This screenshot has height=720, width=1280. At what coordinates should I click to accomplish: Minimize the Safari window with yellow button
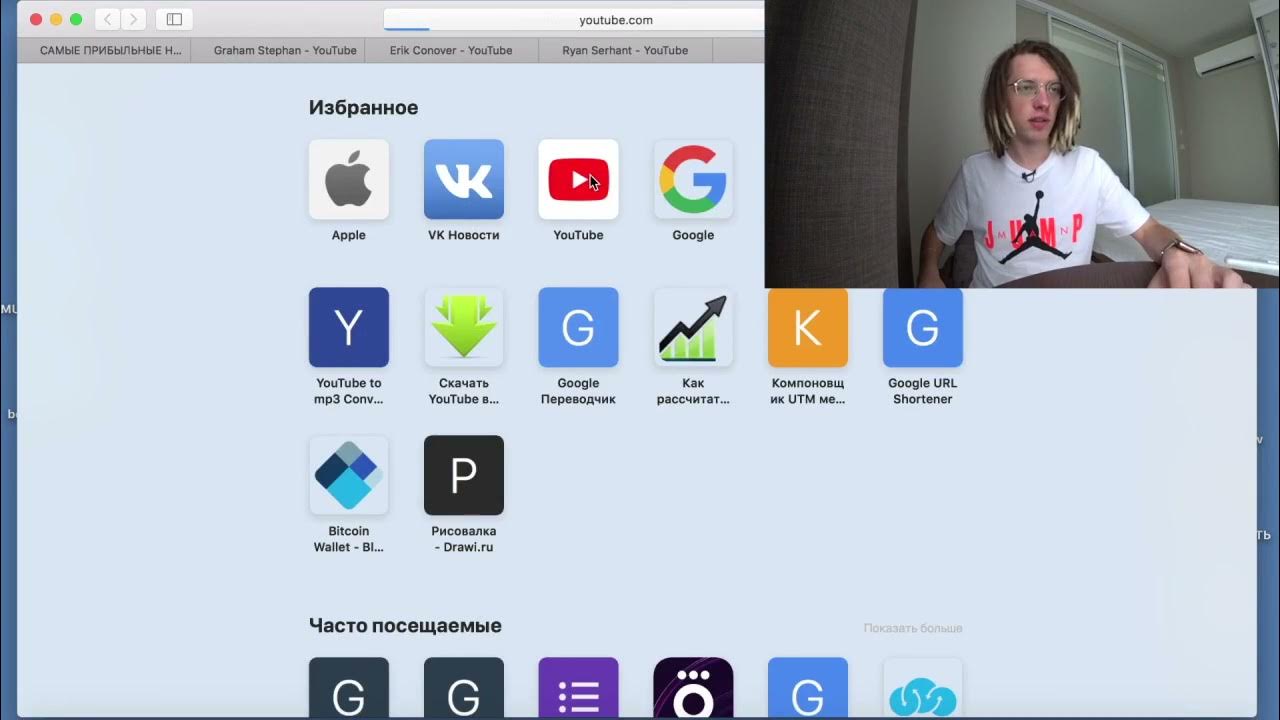[56, 19]
